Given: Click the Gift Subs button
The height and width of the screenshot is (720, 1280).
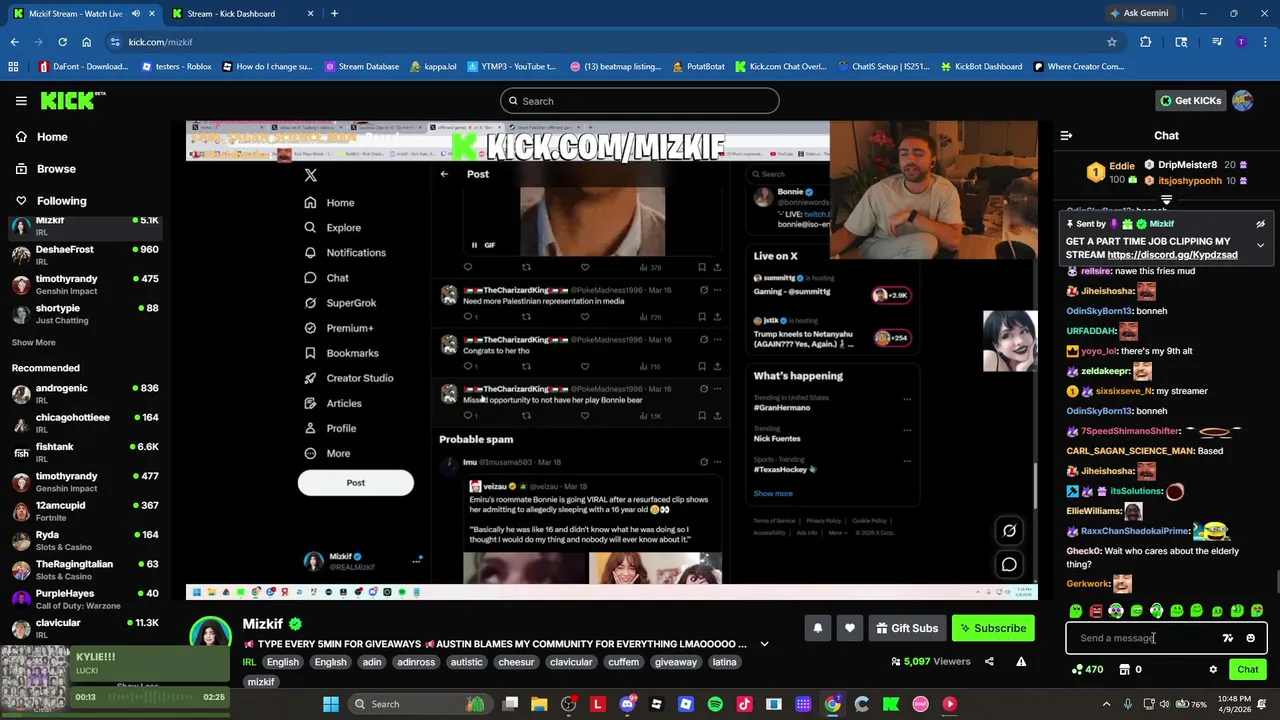Looking at the screenshot, I should (x=907, y=628).
